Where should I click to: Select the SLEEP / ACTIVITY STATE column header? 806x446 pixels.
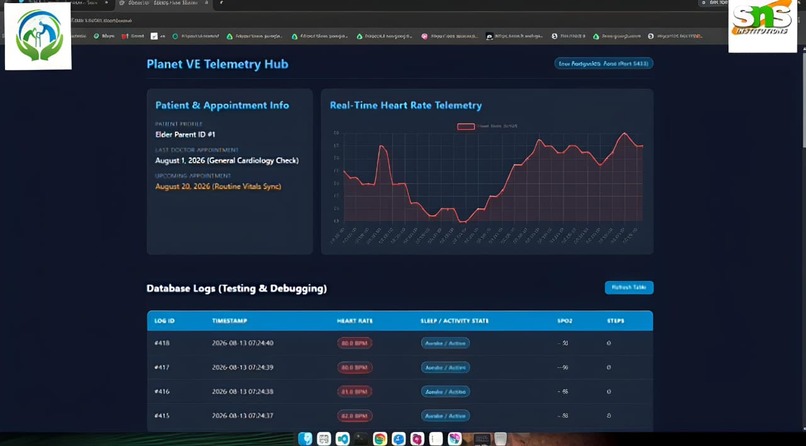454,321
